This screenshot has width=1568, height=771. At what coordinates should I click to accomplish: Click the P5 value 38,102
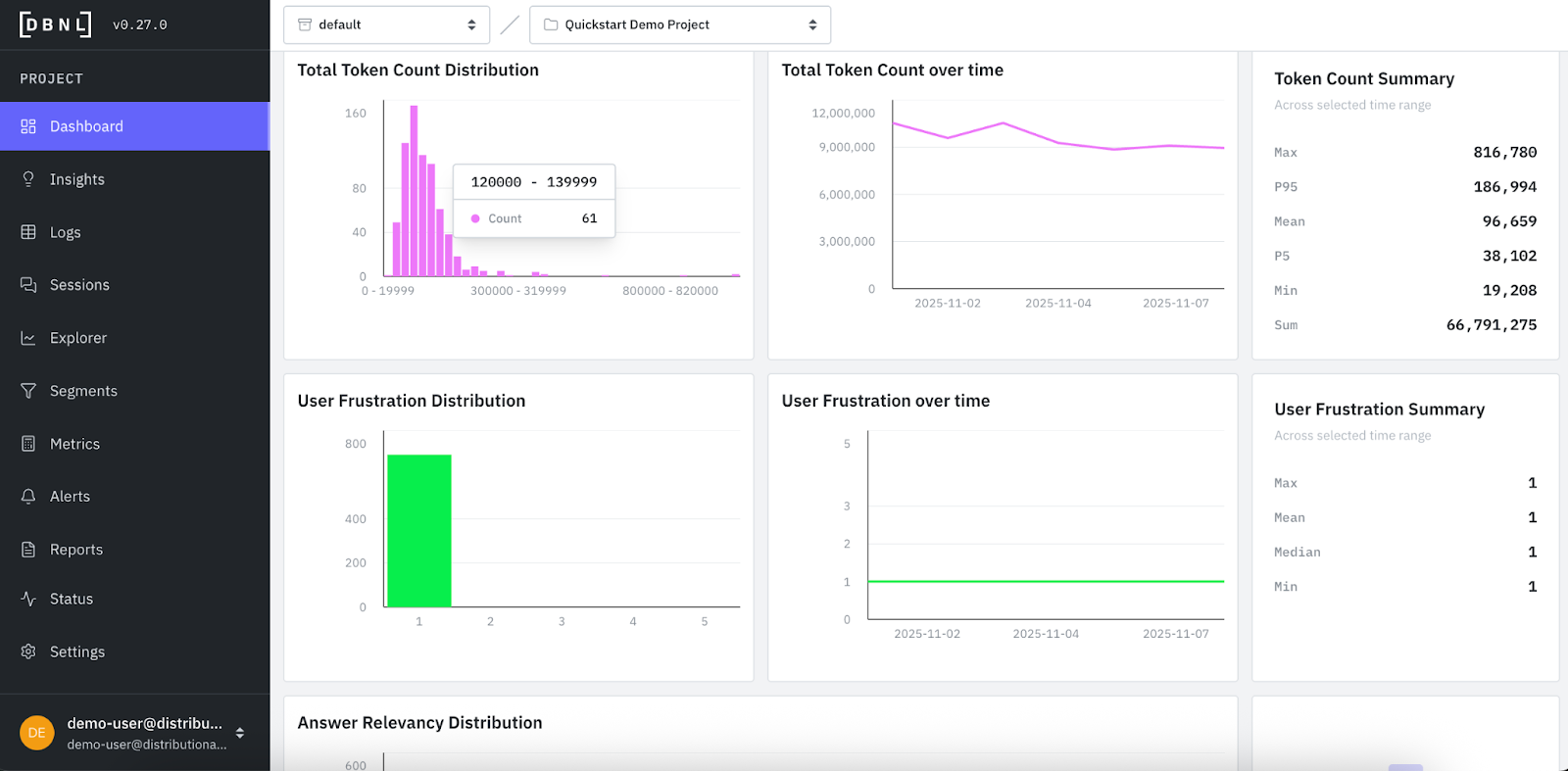[x=1509, y=256]
